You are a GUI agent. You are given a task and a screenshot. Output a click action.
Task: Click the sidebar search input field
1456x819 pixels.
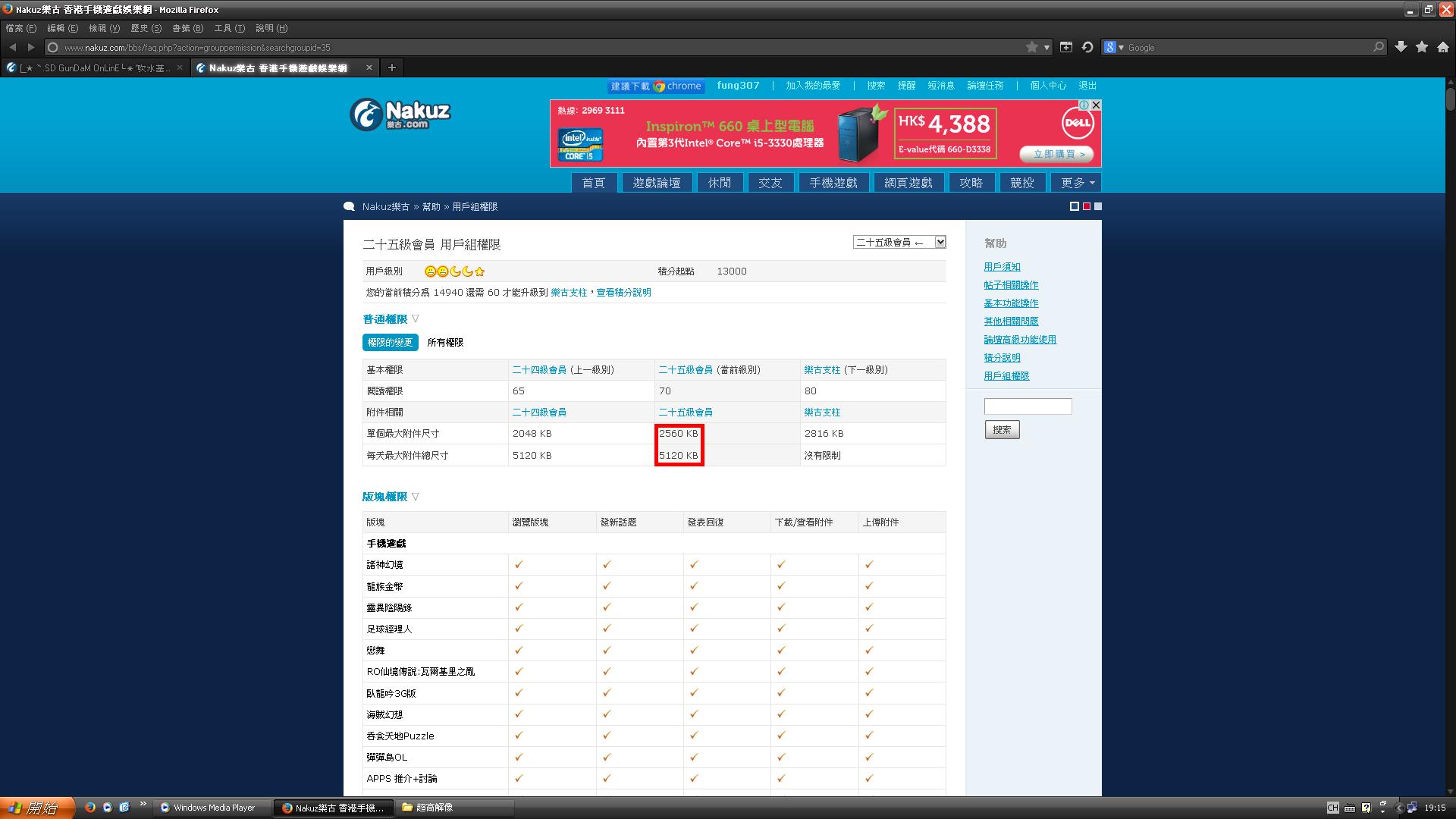pyautogui.click(x=1028, y=406)
